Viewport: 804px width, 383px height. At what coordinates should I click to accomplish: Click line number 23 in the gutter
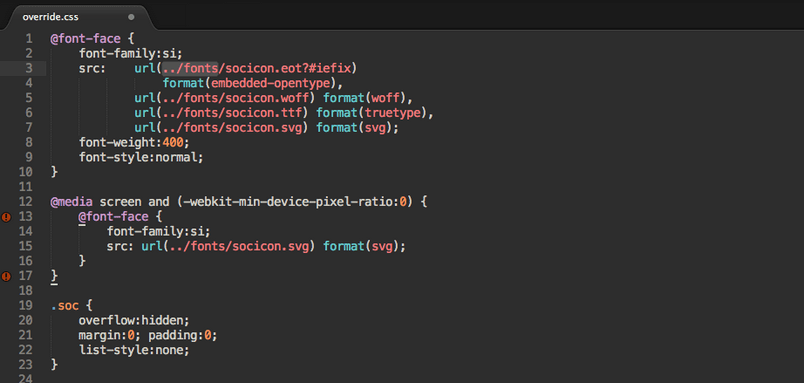pyautogui.click(x=26, y=365)
